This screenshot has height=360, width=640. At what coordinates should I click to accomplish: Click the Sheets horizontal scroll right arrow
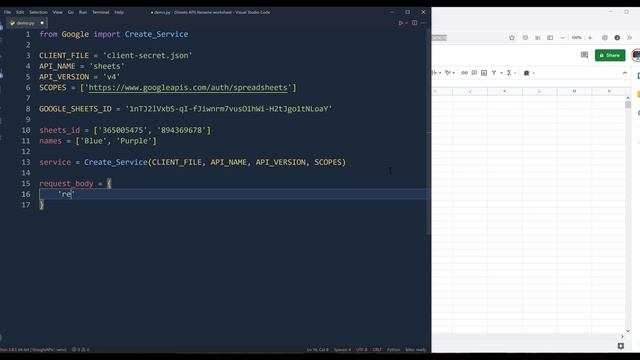click(622, 337)
